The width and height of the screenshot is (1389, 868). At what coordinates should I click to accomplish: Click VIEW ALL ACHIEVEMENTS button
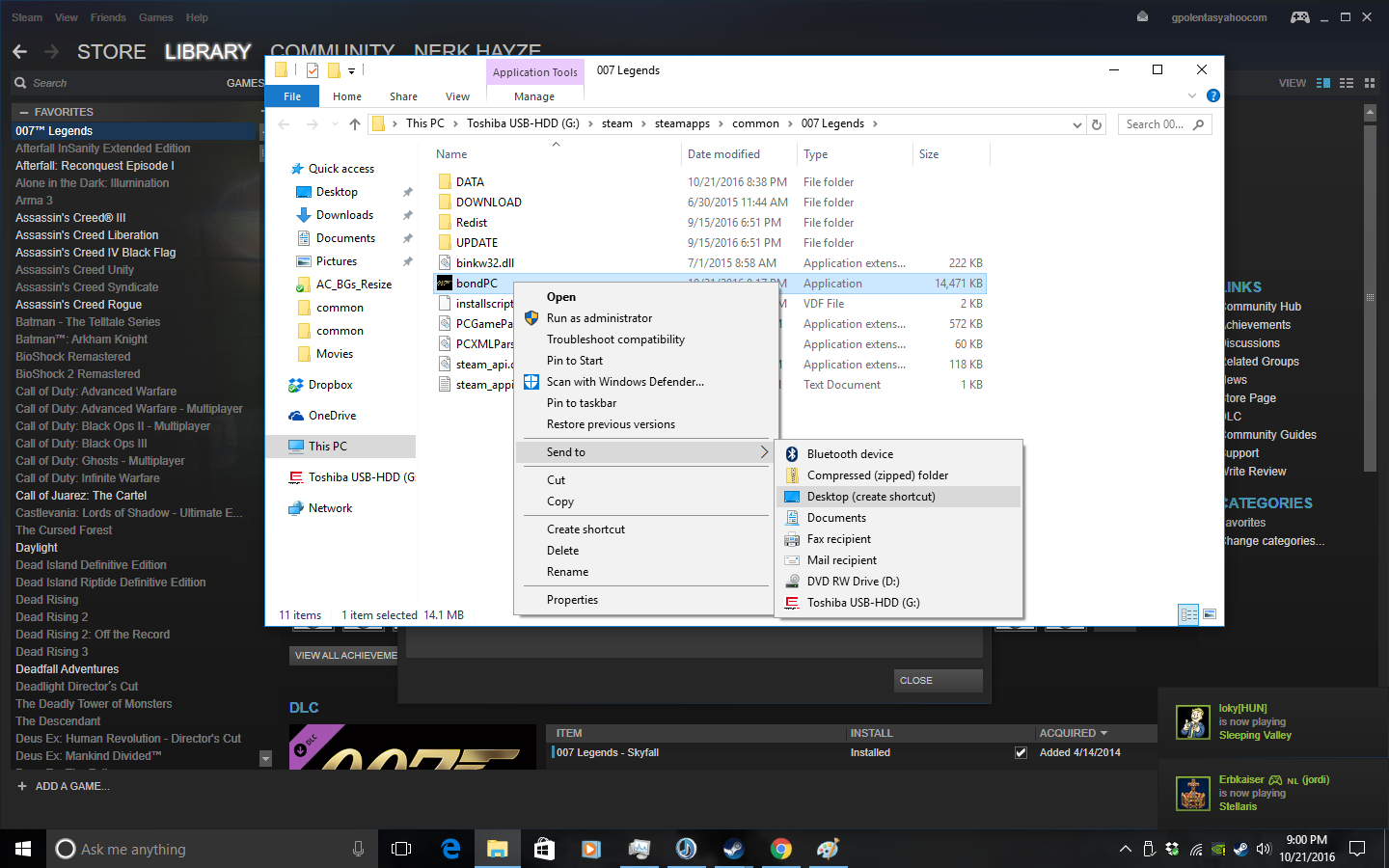pyautogui.click(x=344, y=656)
